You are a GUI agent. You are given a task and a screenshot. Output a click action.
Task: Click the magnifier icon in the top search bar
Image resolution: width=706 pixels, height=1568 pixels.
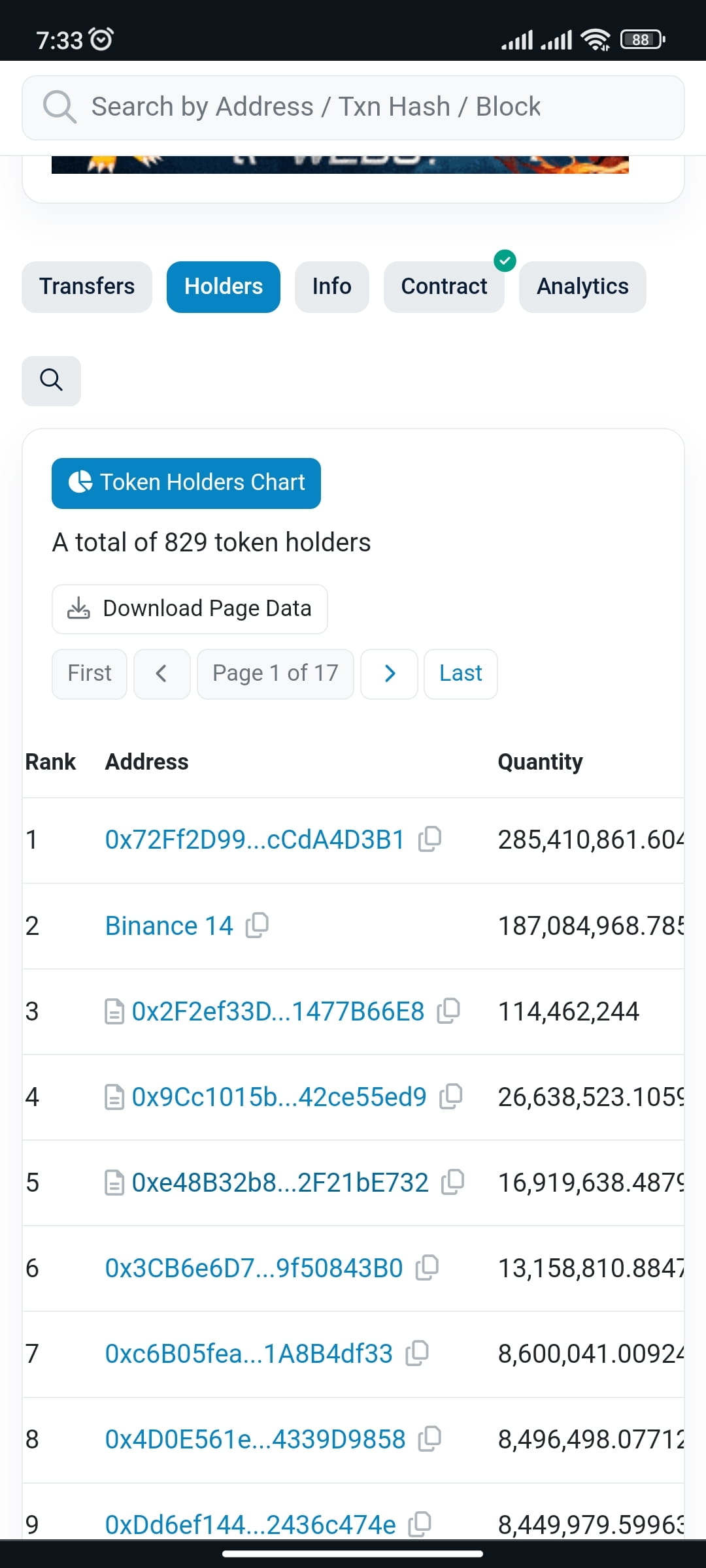pyautogui.click(x=59, y=106)
